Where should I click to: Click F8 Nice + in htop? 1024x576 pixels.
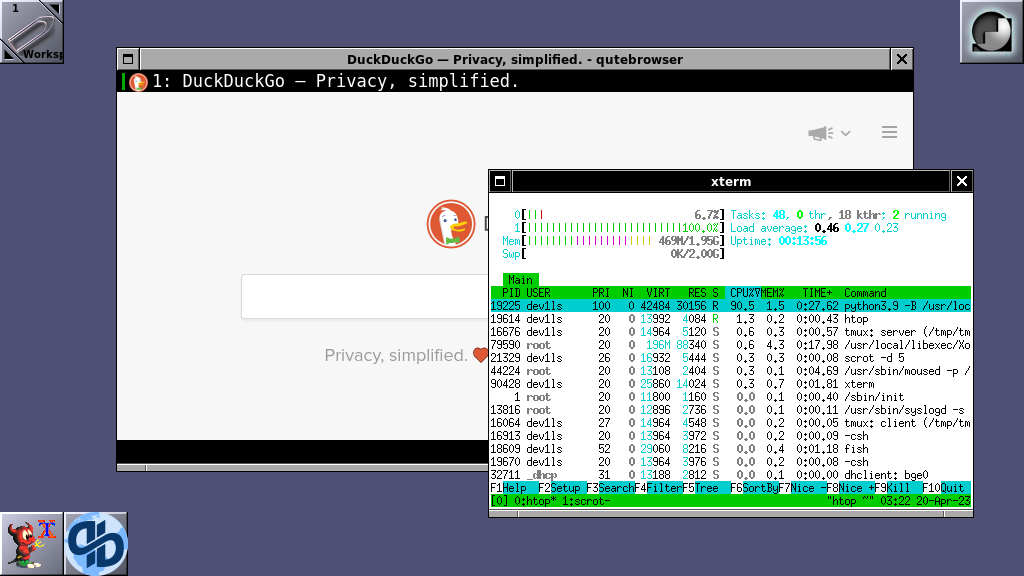click(x=850, y=488)
